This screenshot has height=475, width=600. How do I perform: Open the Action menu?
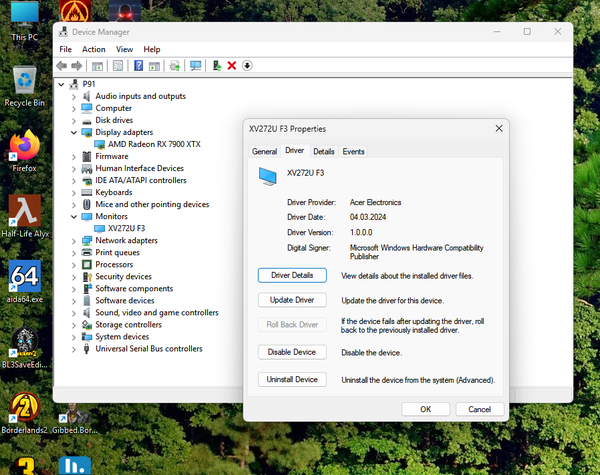pyautogui.click(x=94, y=49)
